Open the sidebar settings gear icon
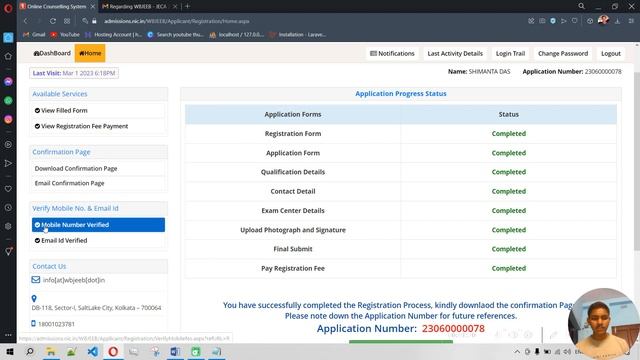This screenshot has height=360, width=640. (x=8, y=226)
